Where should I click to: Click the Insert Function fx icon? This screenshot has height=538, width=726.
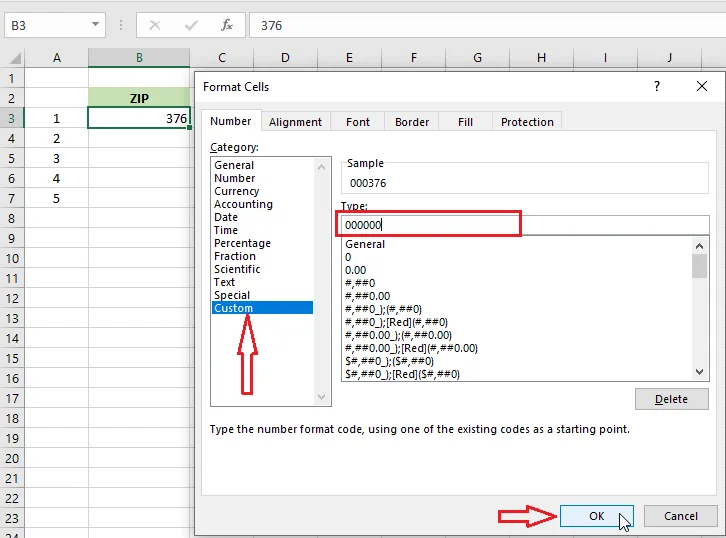[226, 25]
